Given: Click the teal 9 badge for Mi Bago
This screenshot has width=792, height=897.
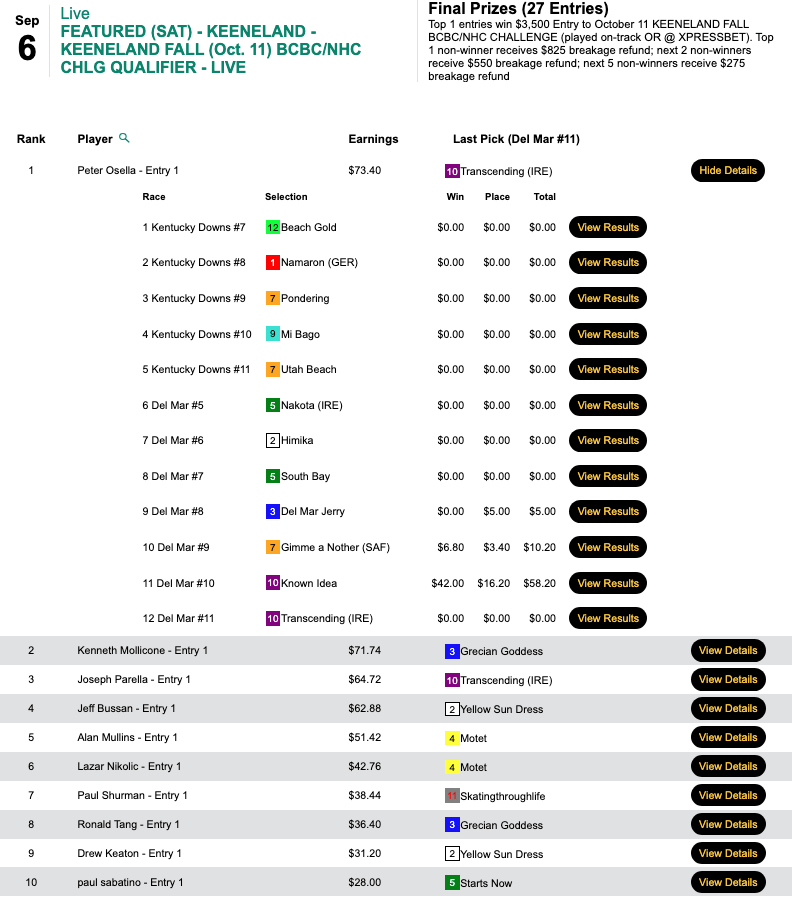Looking at the screenshot, I should (272, 334).
